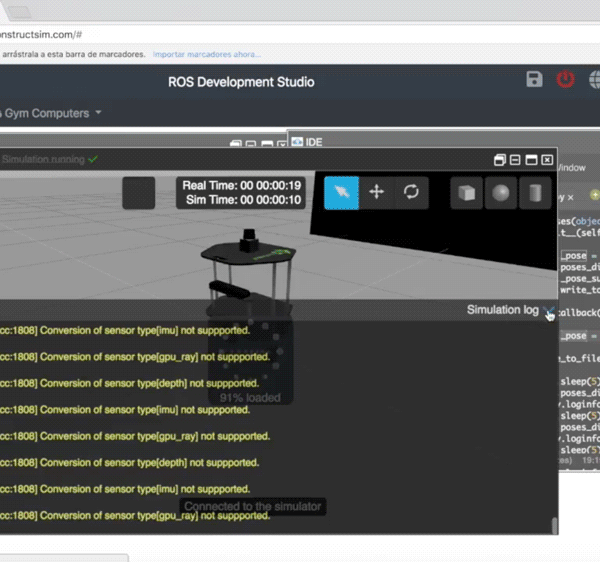Select the rotate tool

(x=411, y=192)
